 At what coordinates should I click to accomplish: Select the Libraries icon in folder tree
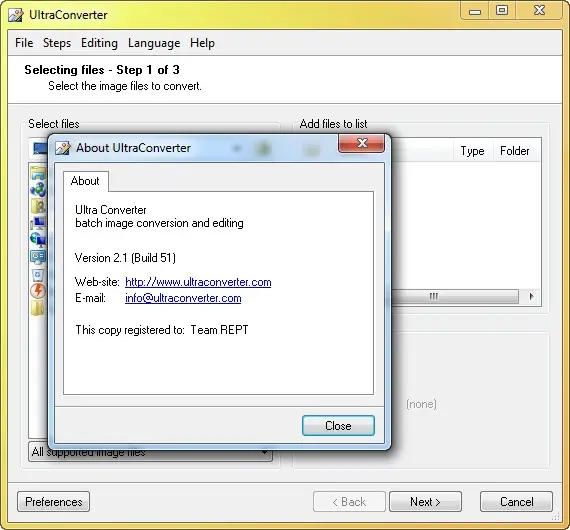38,173
